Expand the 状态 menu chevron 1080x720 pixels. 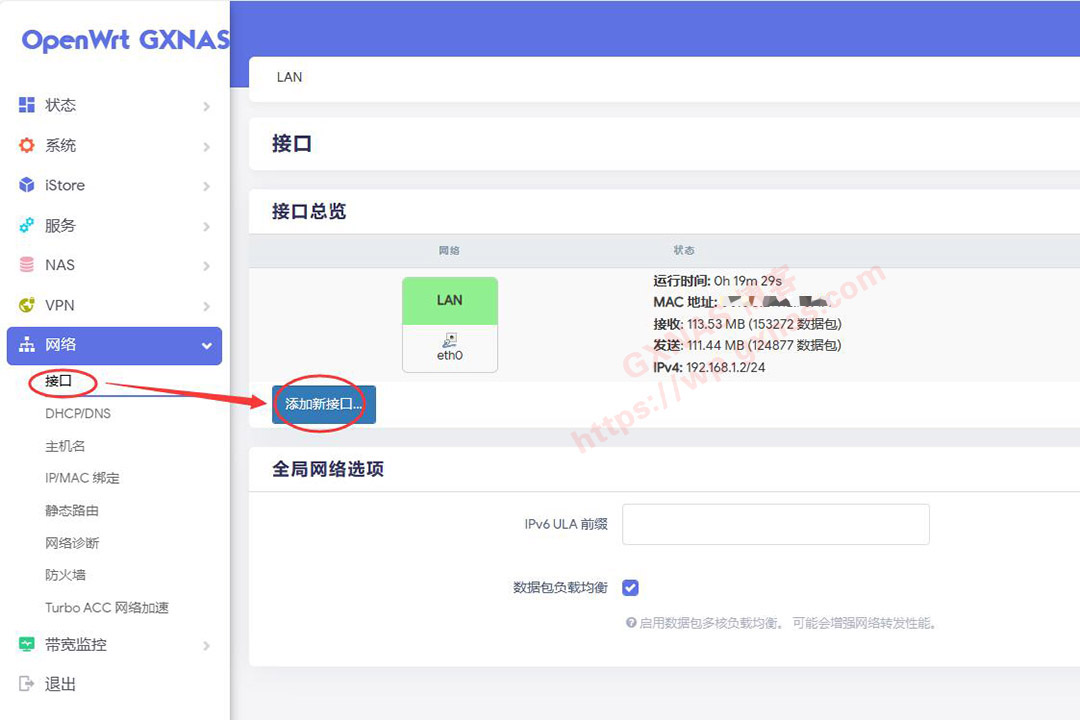(206, 106)
